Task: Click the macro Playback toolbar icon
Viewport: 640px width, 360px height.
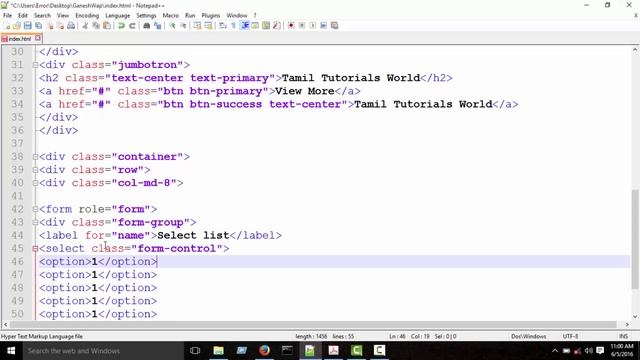Action: click(312, 26)
